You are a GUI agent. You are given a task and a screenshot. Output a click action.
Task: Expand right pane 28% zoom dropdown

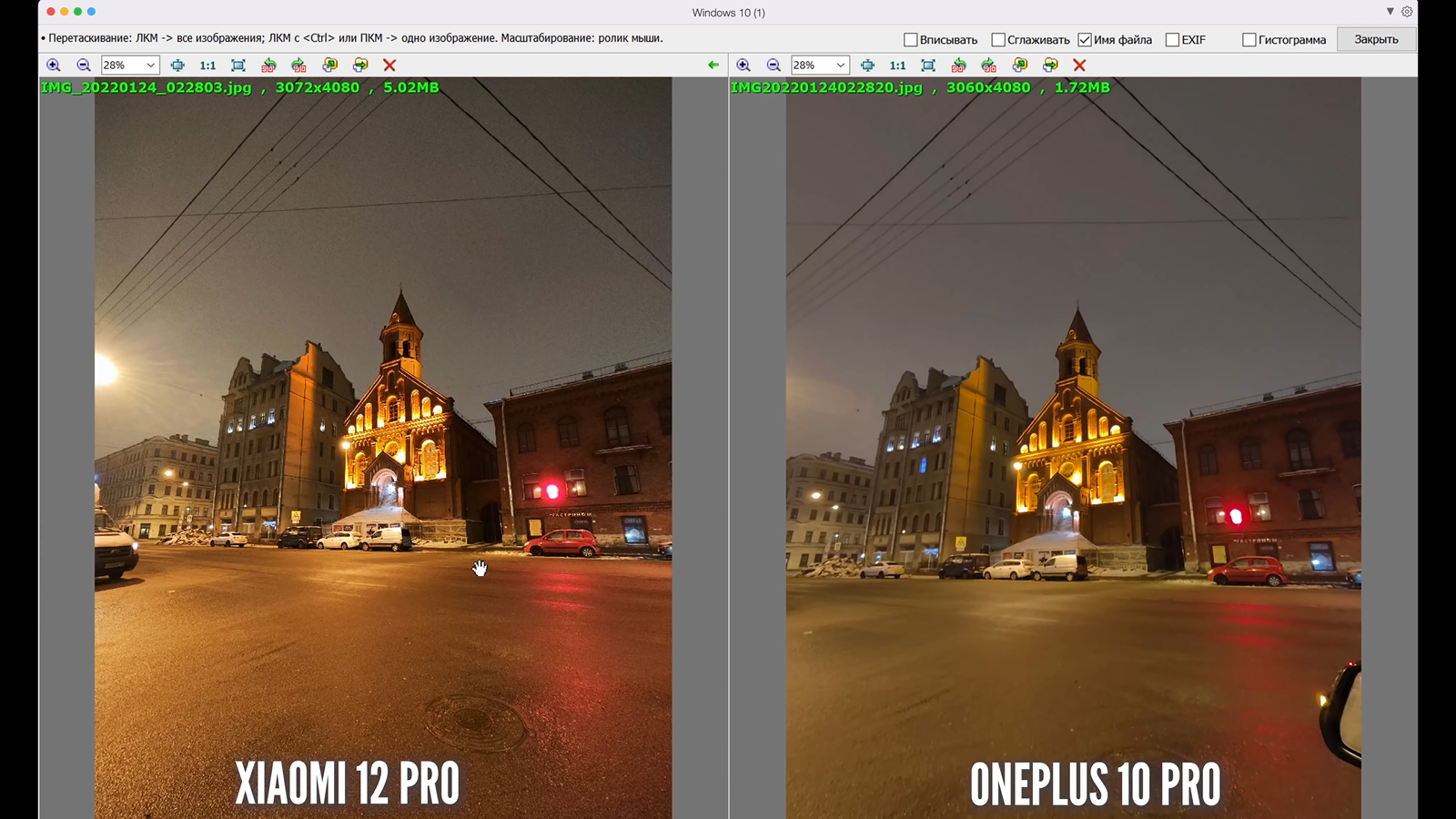tap(840, 66)
